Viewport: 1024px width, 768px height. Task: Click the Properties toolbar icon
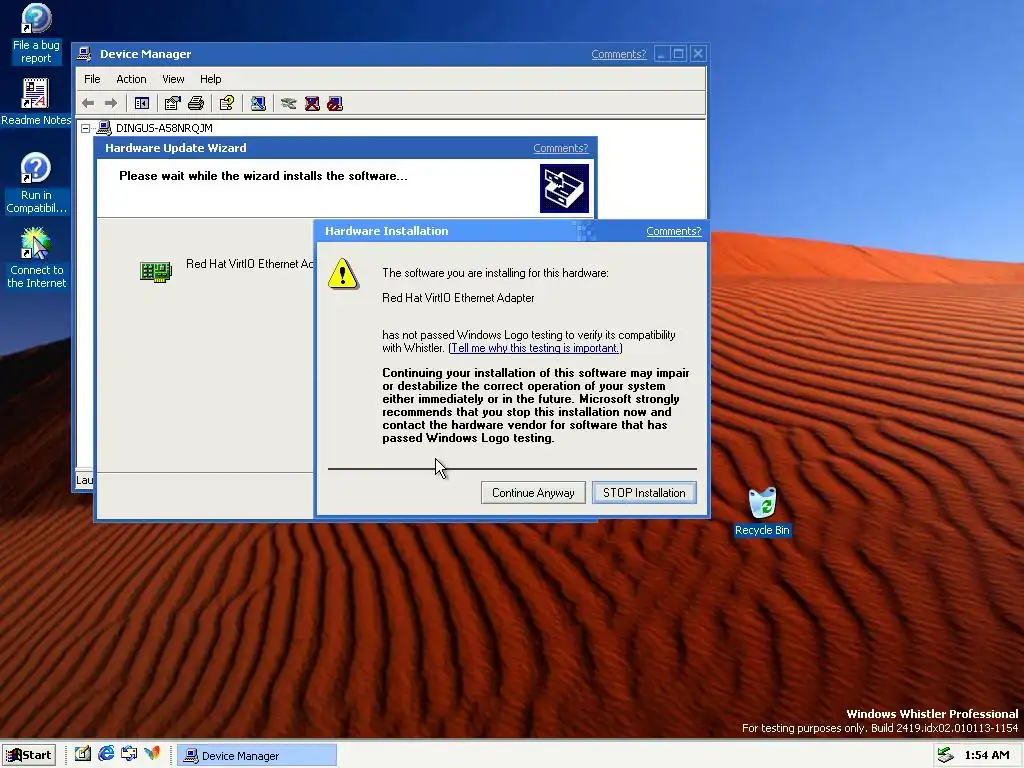click(172, 103)
